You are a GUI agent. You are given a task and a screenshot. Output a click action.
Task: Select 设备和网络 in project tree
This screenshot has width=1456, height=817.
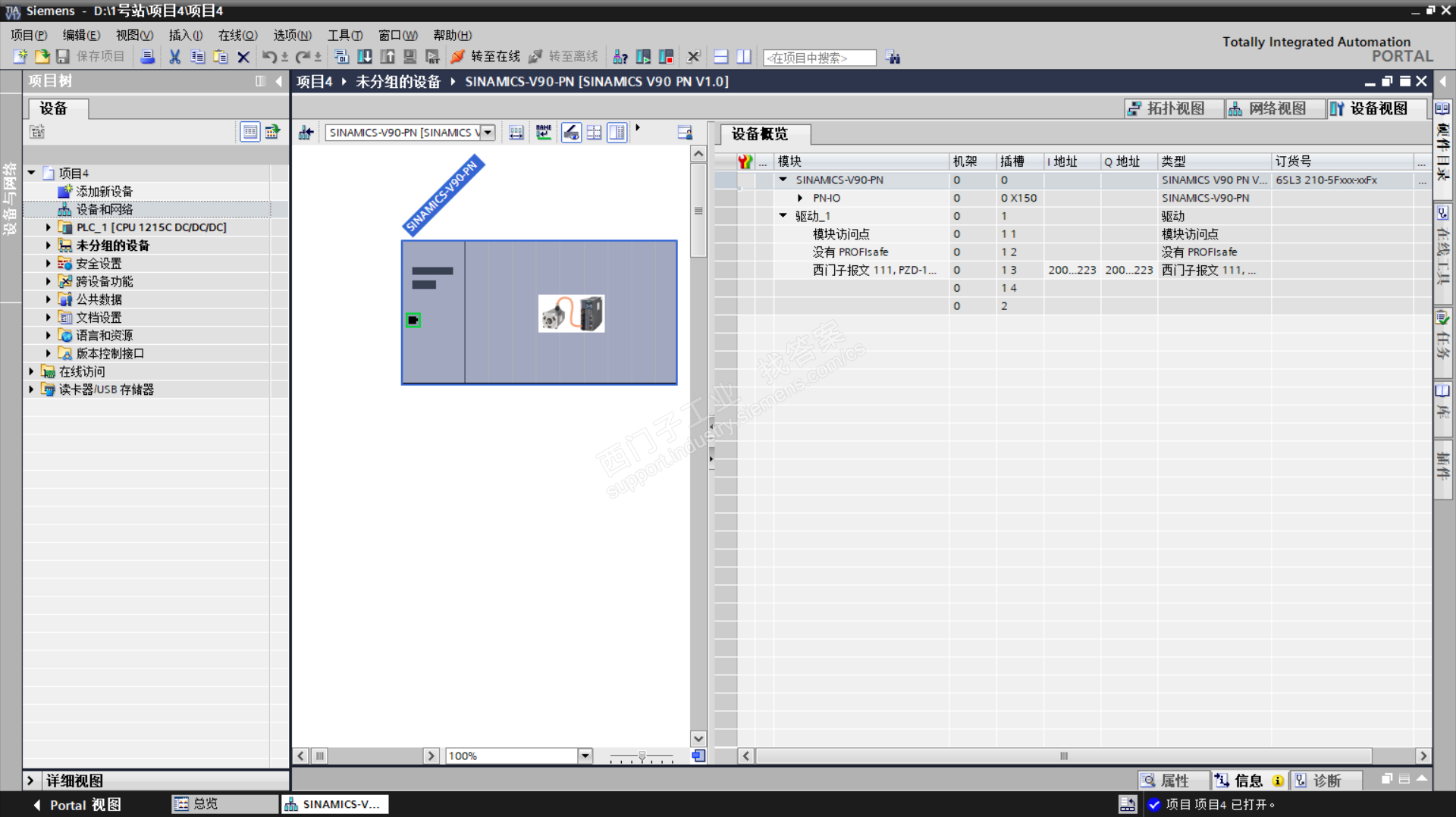coord(104,209)
